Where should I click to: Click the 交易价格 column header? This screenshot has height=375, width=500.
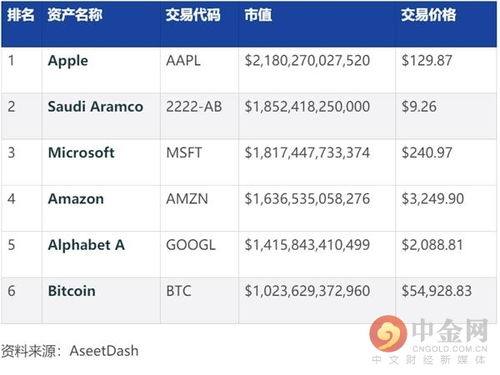coord(428,15)
